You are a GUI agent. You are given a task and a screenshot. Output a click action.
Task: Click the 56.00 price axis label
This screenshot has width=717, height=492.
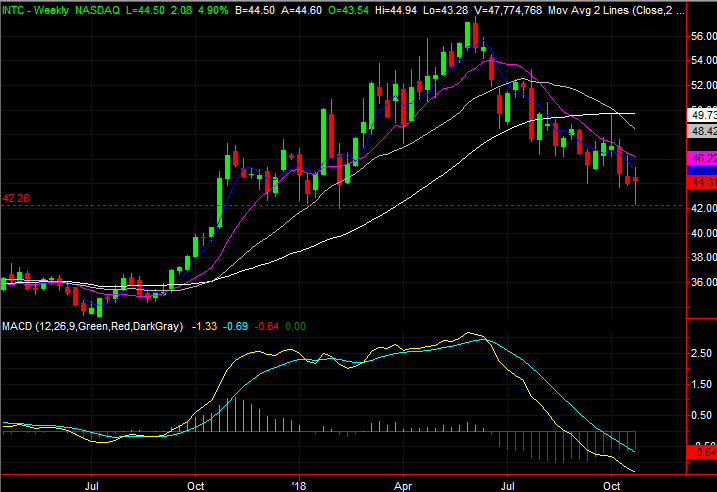704,36
